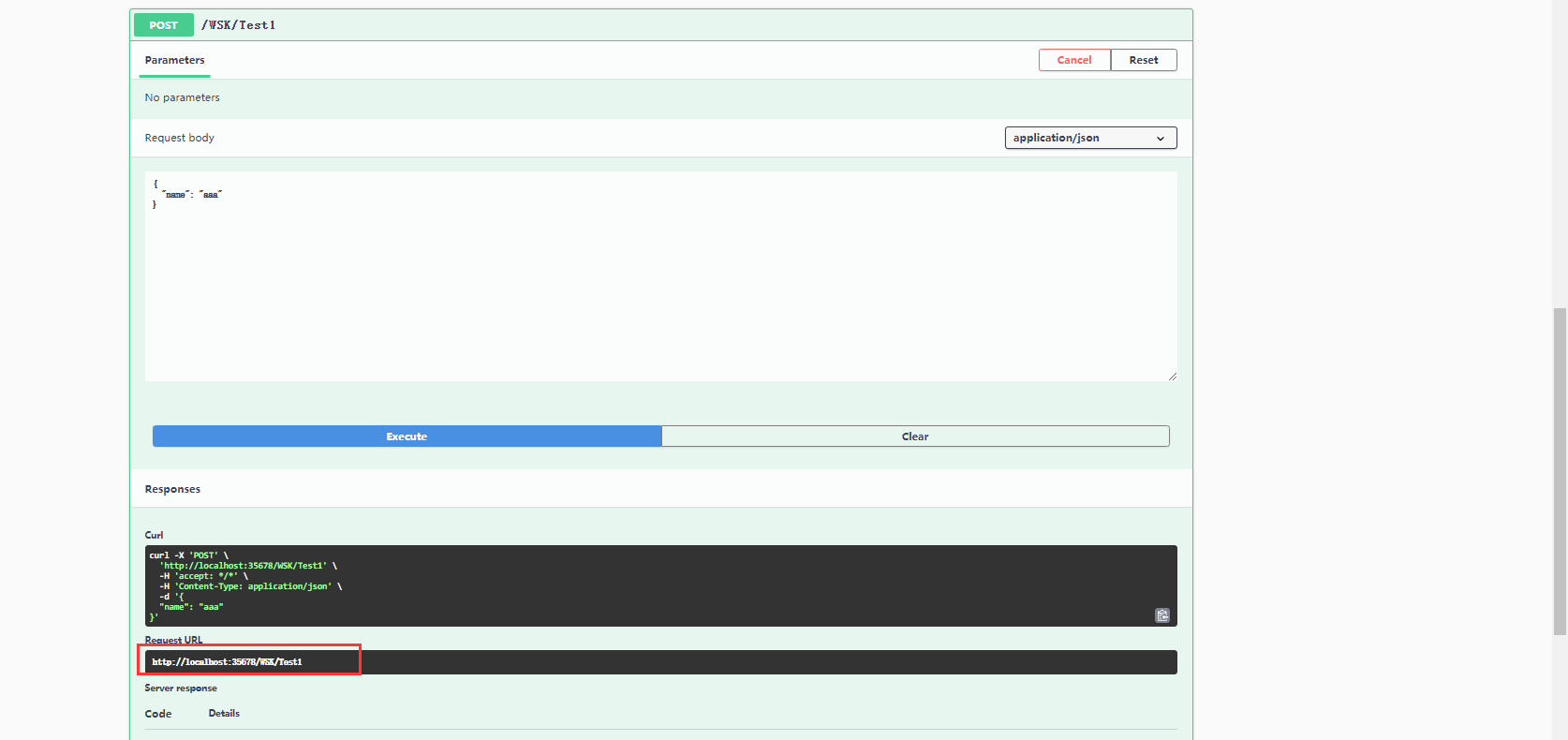Cancel the try-it-out mode
The height and width of the screenshot is (740, 1568).
(1074, 60)
